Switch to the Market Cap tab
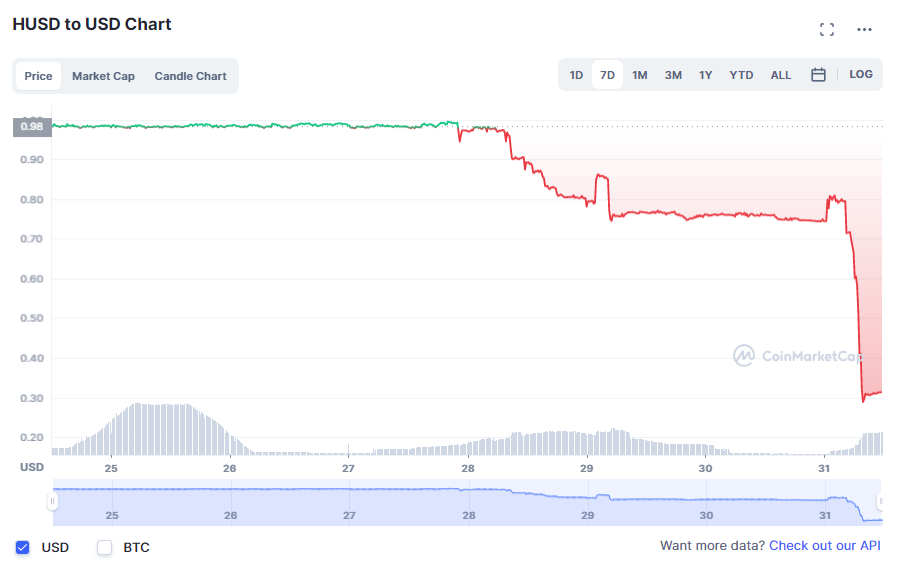The width and height of the screenshot is (903, 582). point(103,76)
